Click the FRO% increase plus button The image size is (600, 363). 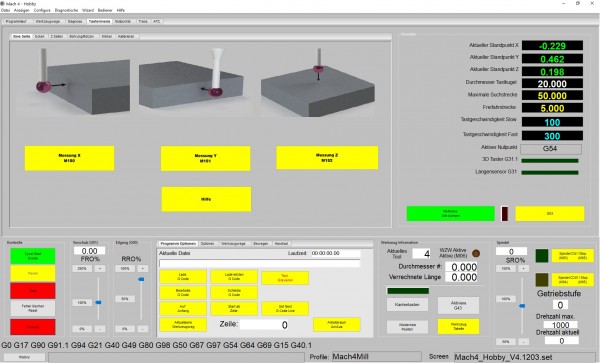click(100, 269)
